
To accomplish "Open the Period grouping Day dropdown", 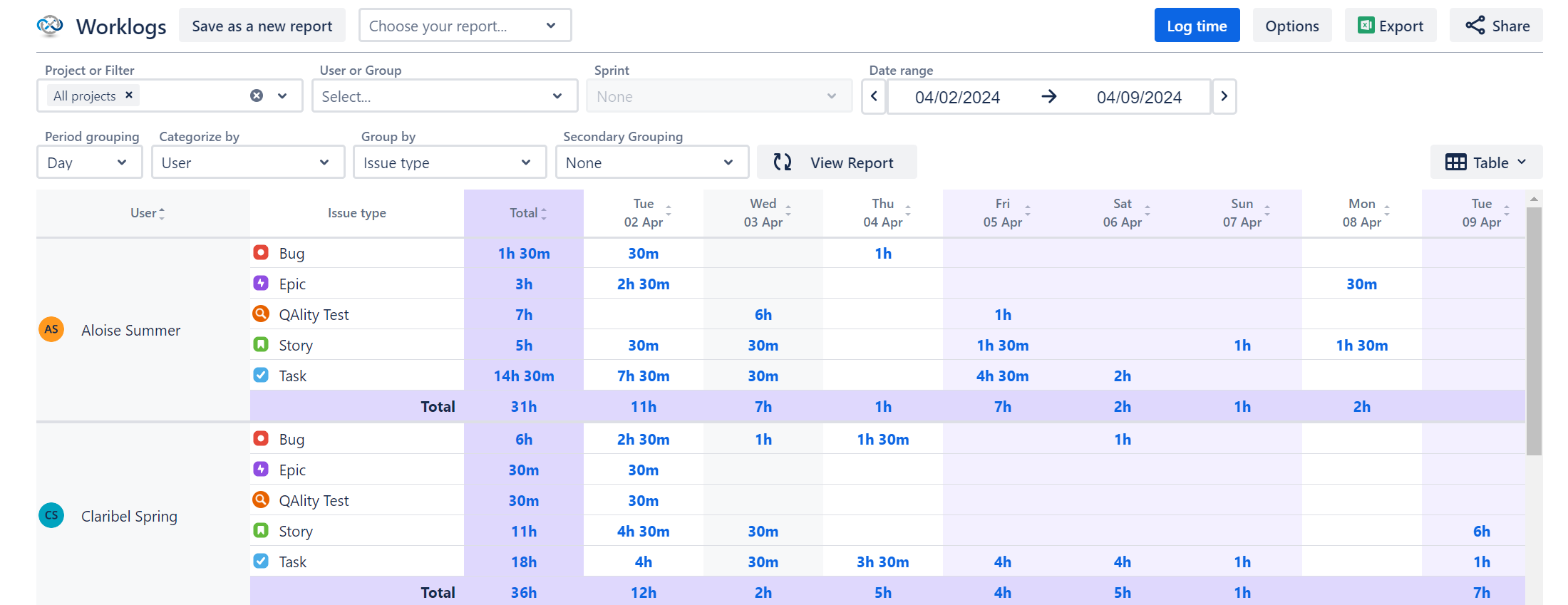I will [90, 162].
